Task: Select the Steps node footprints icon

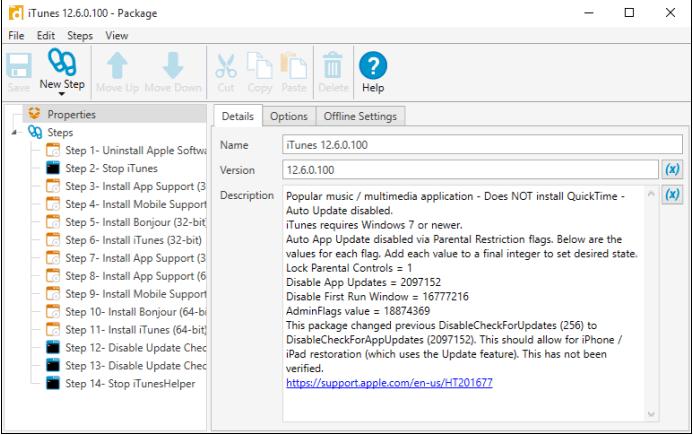Action: click(35, 132)
